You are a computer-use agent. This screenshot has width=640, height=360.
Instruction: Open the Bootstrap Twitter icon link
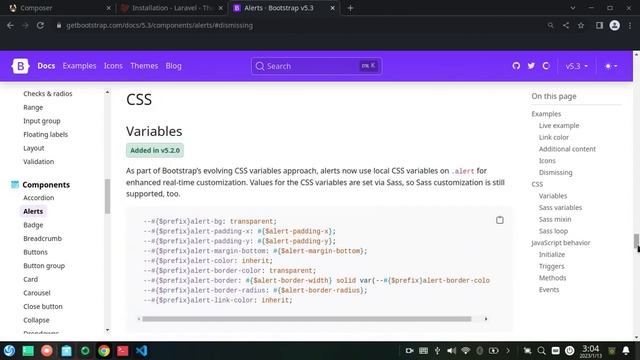(531, 66)
